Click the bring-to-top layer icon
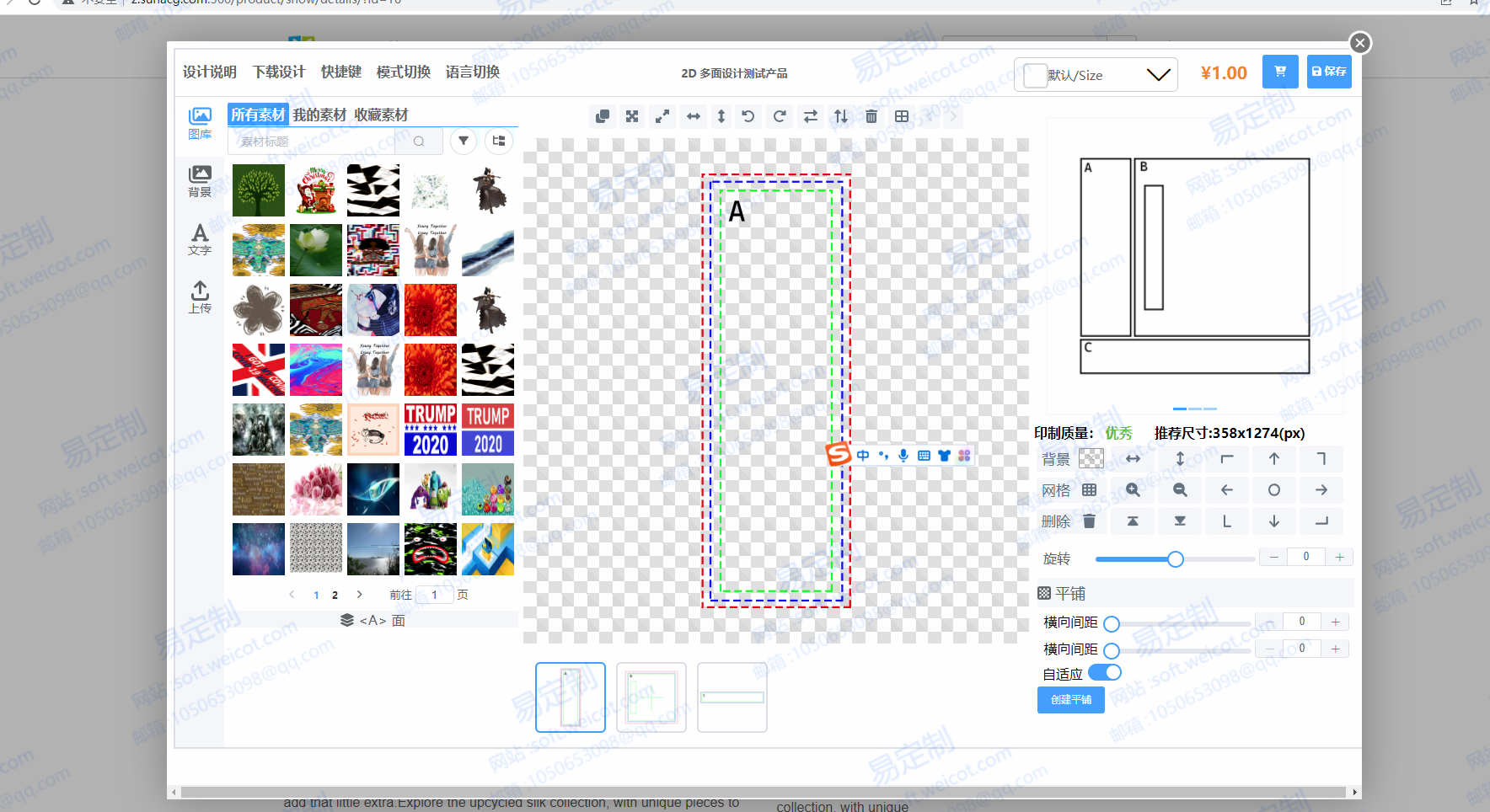Image resolution: width=1490 pixels, height=812 pixels. (1133, 521)
